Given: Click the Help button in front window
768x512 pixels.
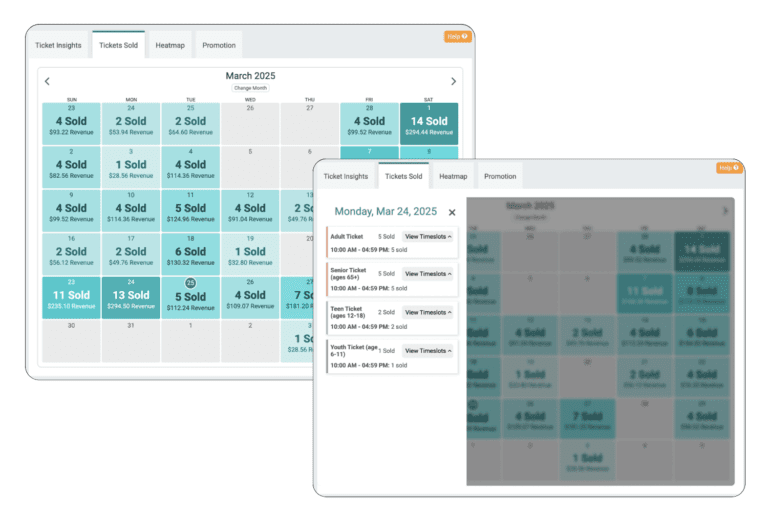Looking at the screenshot, I should (x=730, y=168).
